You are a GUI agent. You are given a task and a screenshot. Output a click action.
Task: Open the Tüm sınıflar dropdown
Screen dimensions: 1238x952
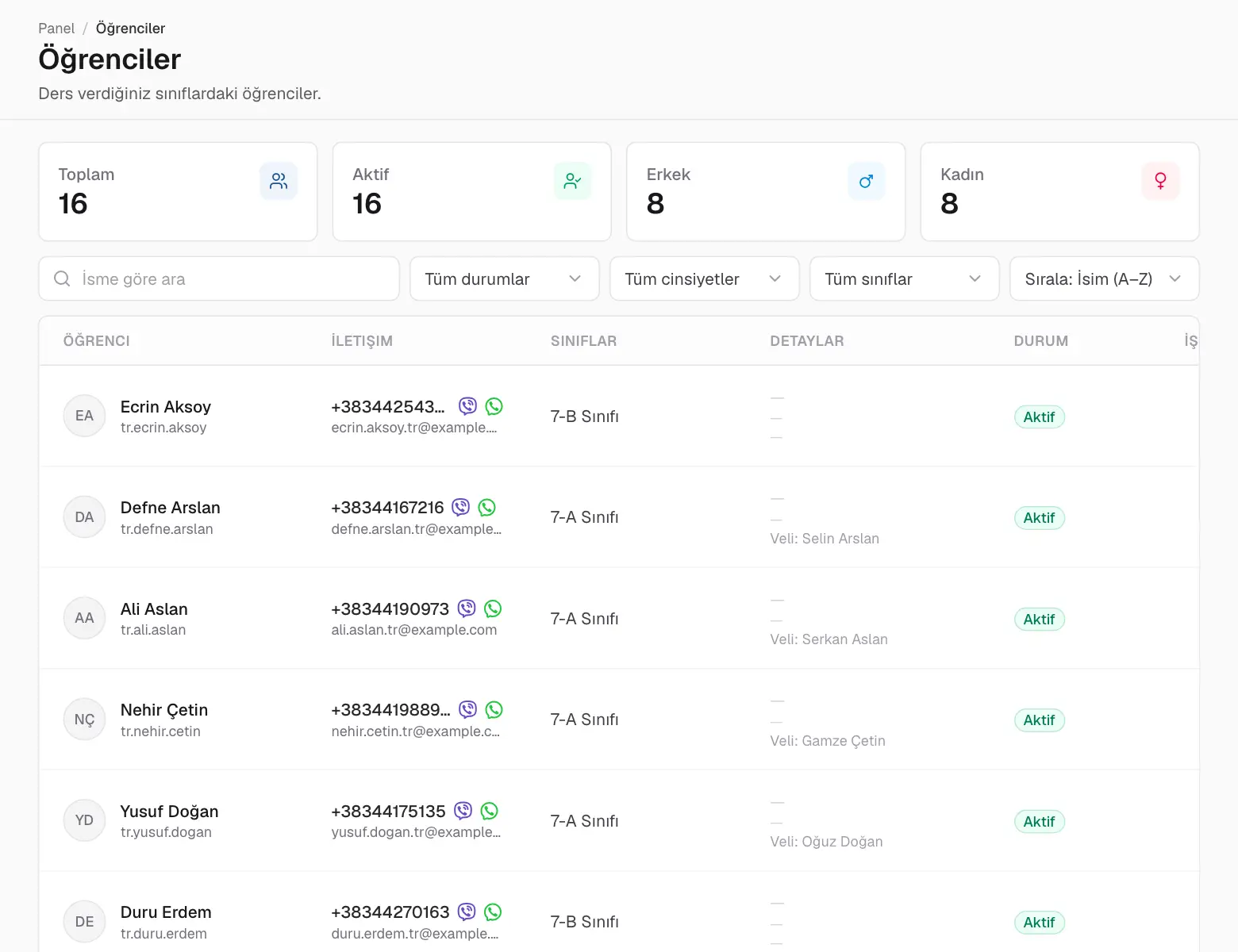point(905,278)
